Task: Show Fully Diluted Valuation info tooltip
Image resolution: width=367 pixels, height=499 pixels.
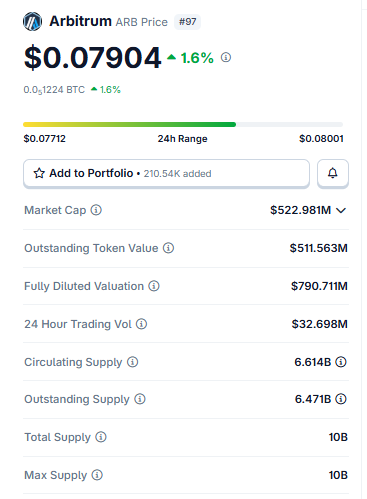Action: 154,286
